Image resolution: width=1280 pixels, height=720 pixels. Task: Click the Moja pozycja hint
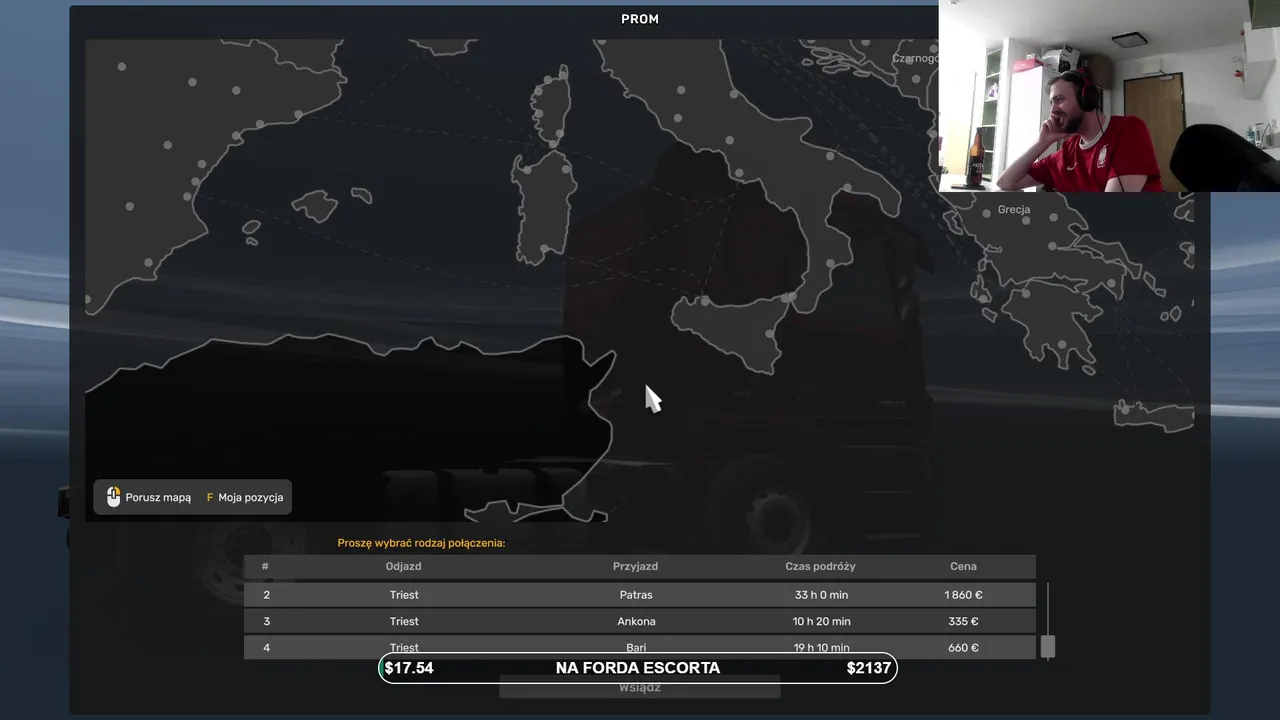click(245, 497)
